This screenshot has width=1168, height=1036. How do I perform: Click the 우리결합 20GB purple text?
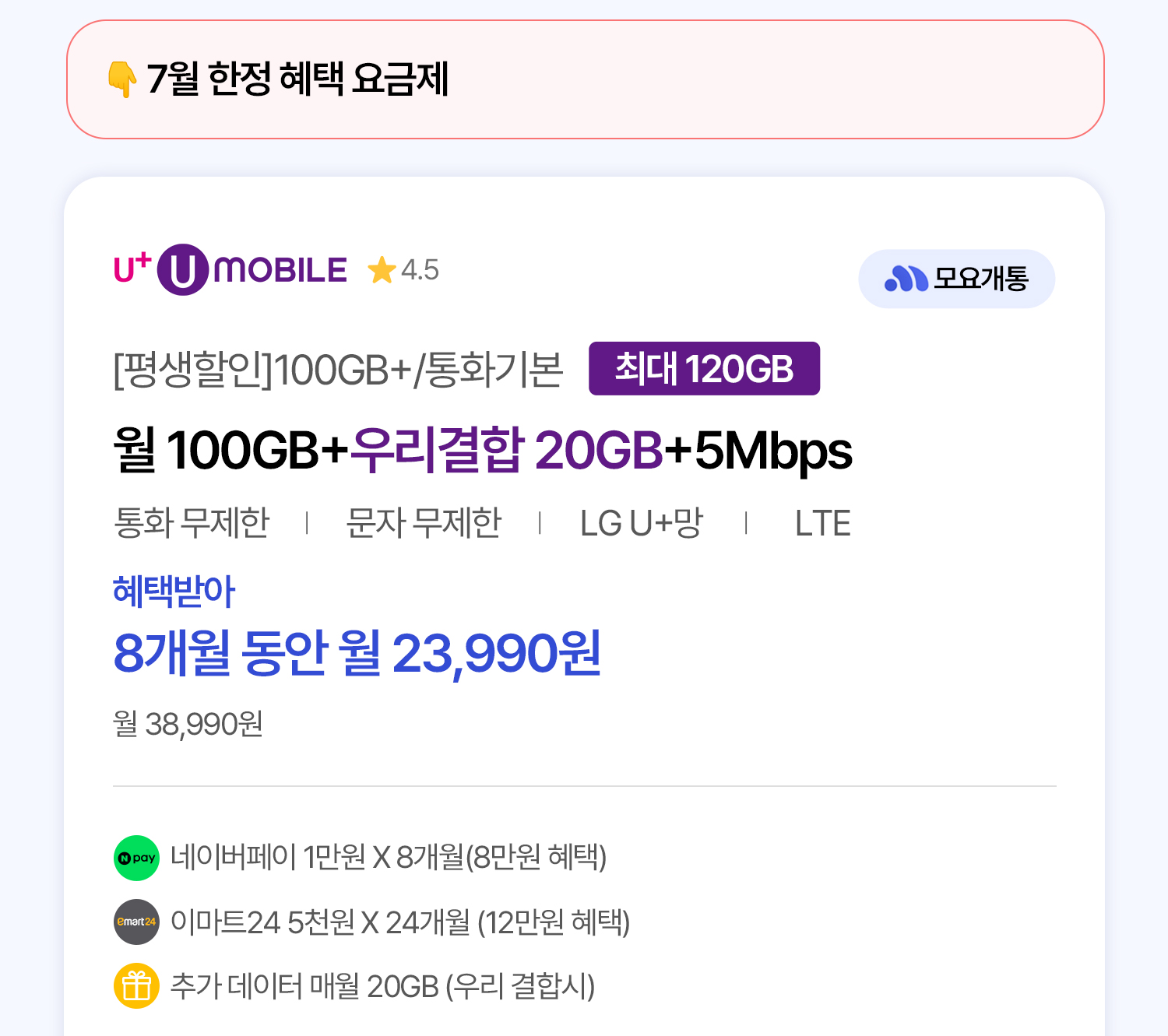pos(507,450)
